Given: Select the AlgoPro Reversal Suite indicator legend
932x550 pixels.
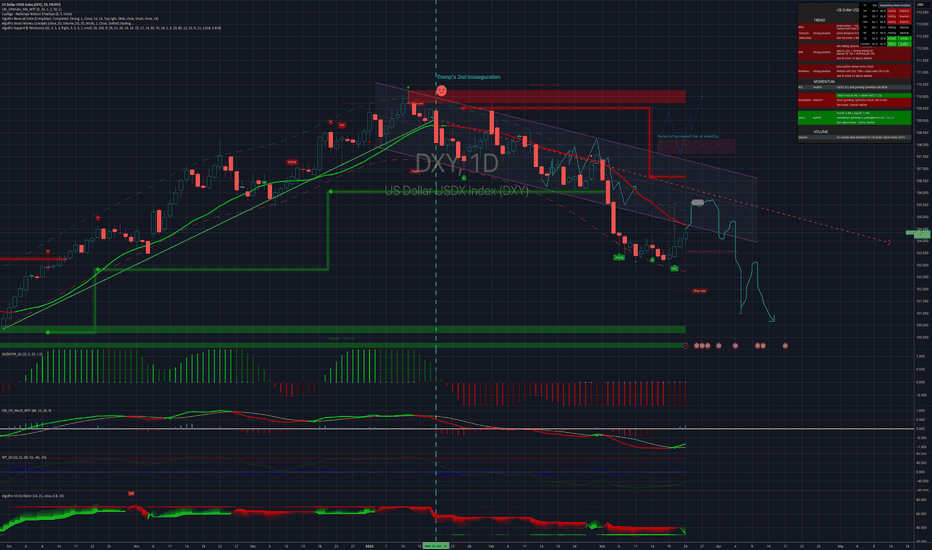Looking at the screenshot, I should point(80,18).
